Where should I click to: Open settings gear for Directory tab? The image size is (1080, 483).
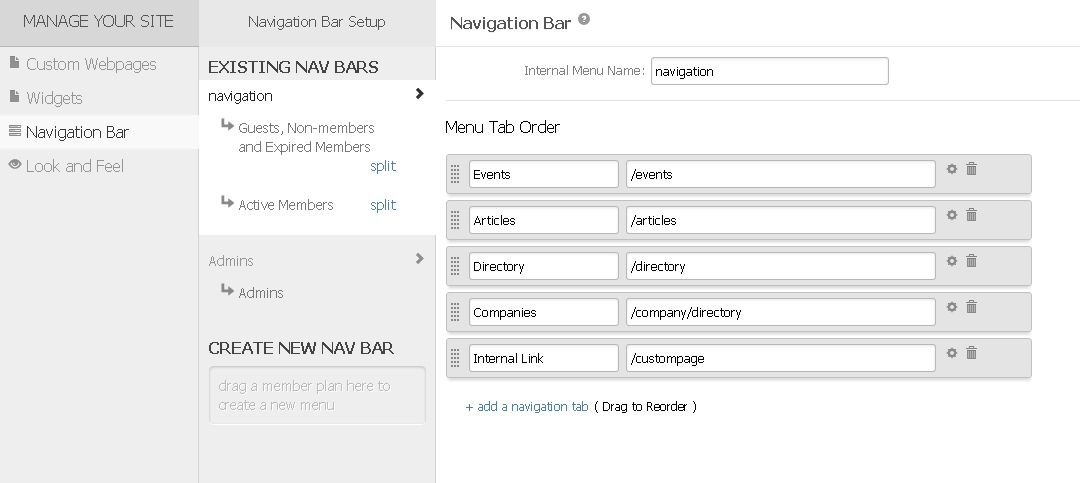pos(952,261)
